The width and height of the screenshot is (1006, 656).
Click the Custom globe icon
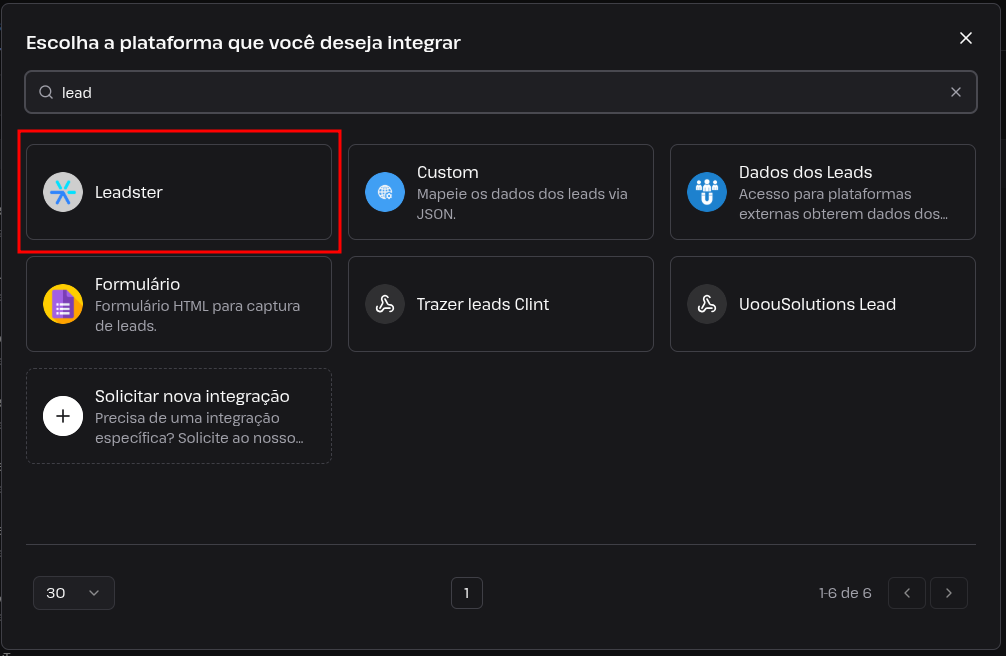point(385,192)
